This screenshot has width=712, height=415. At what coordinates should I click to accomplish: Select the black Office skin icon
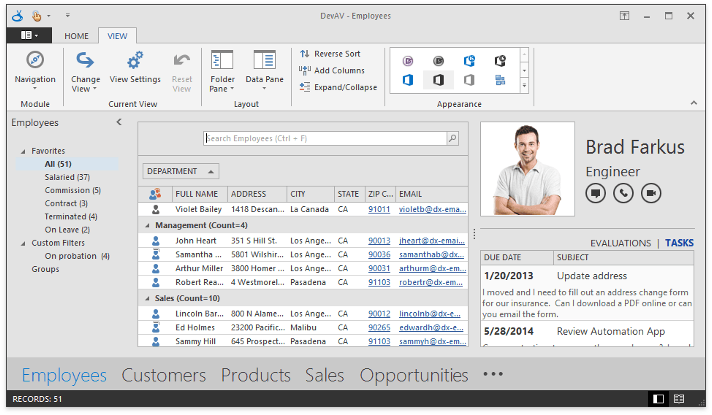click(438, 80)
